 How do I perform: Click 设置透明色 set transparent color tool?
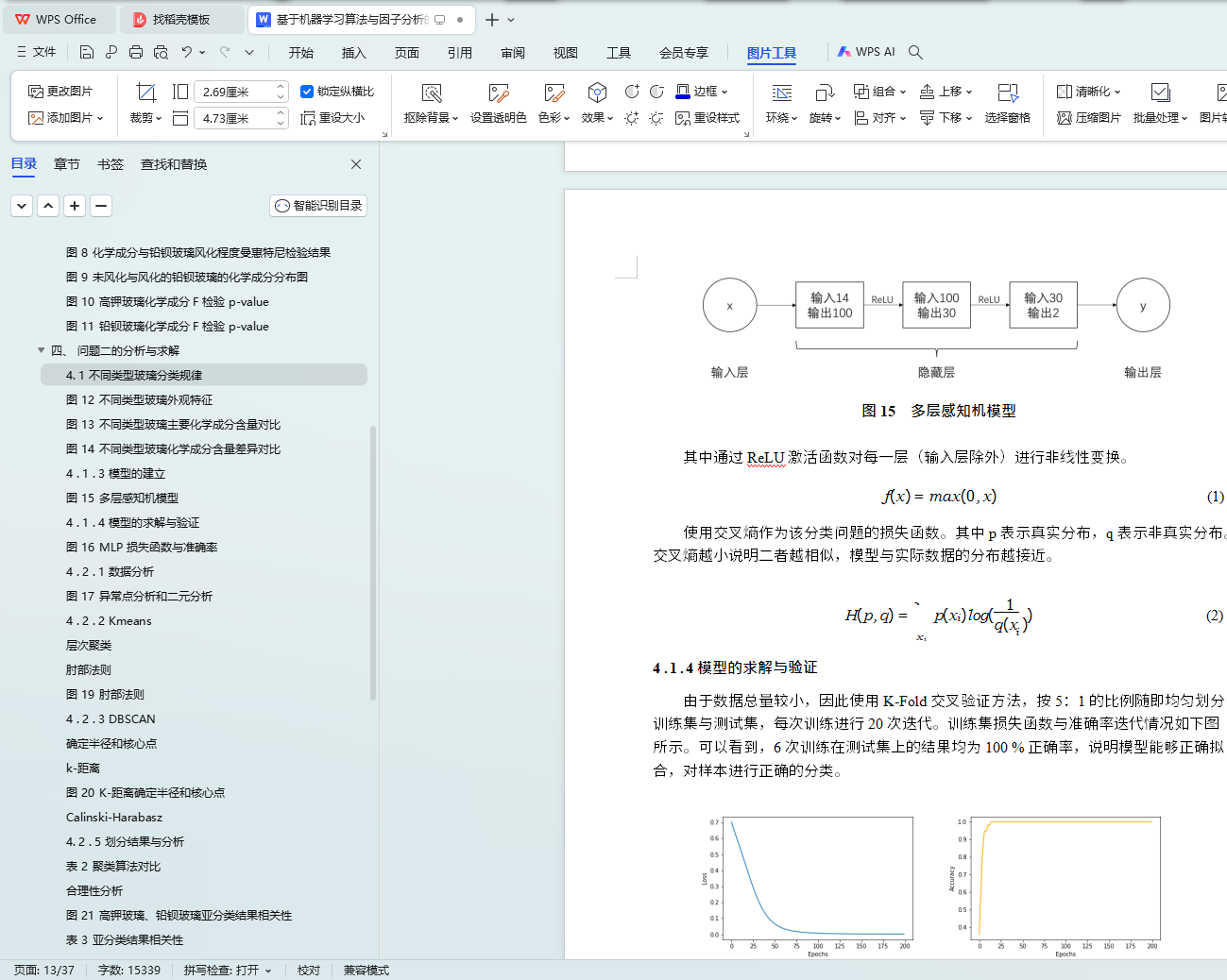pos(499,93)
